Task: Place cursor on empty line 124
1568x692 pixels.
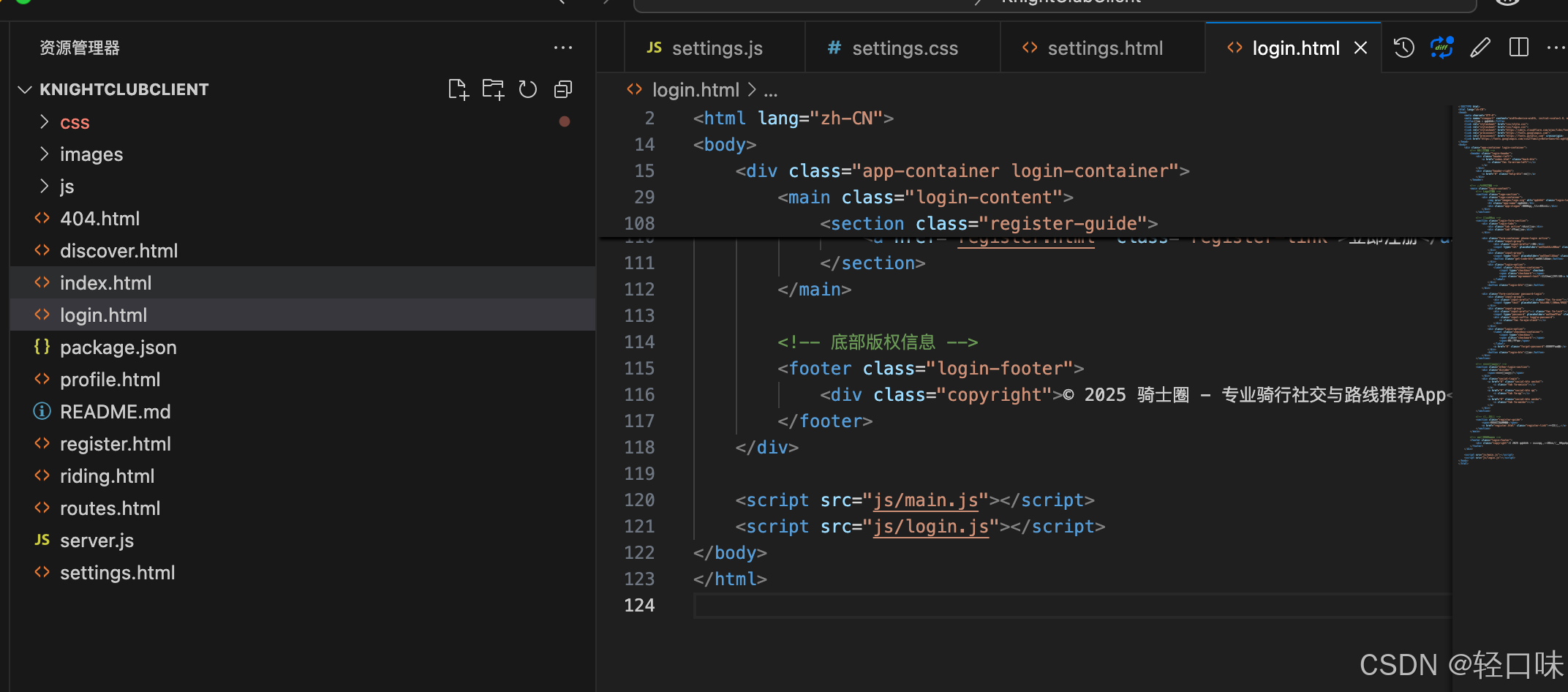Action: pos(1072,606)
